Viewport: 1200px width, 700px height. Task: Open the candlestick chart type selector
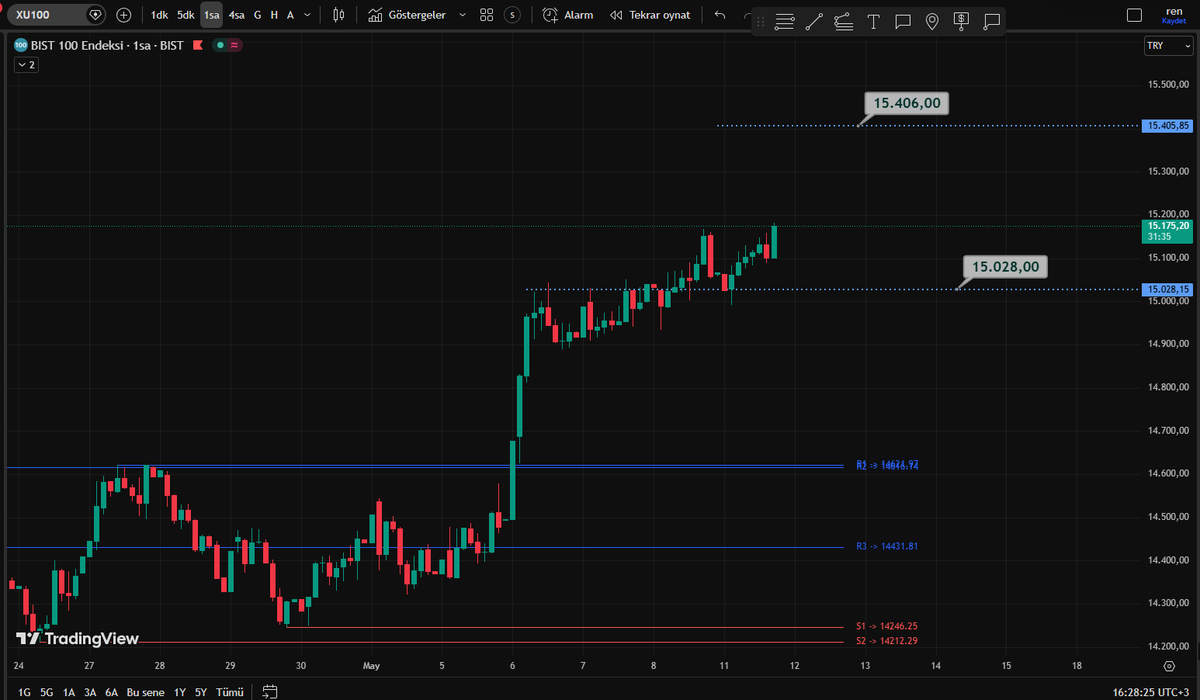[339, 15]
